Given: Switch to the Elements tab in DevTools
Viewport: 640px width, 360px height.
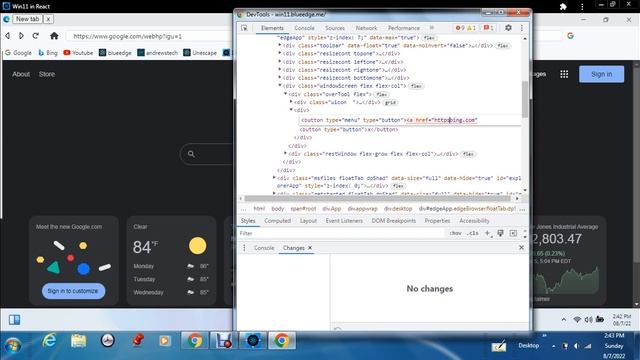Looking at the screenshot, I should click(272, 28).
